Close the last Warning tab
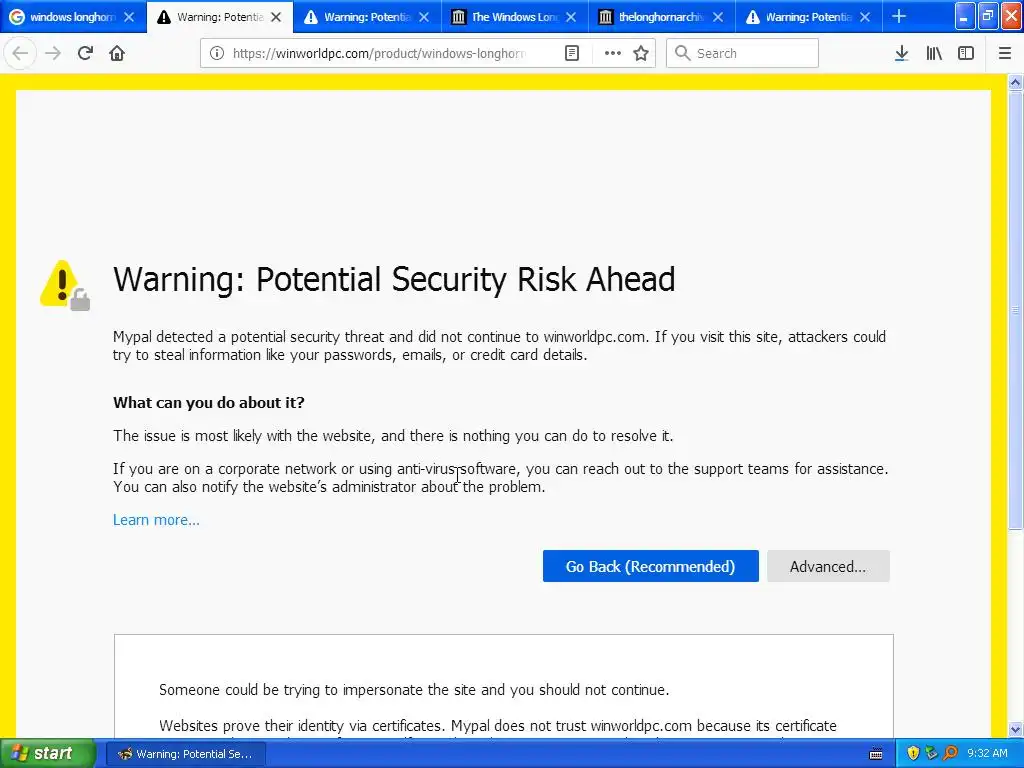The height and width of the screenshot is (768, 1024). [x=865, y=17]
